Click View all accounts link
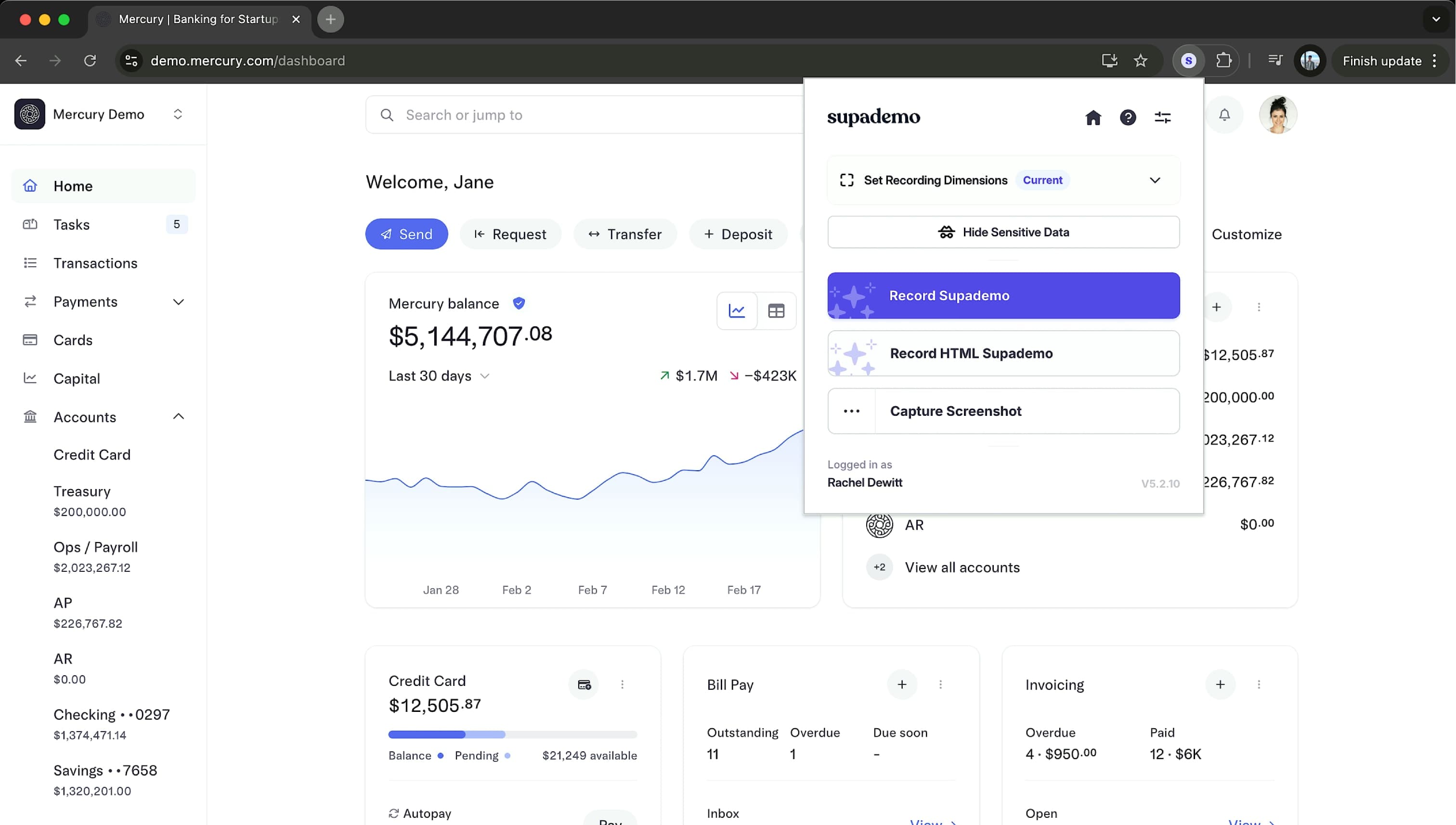This screenshot has height=825, width=1456. 962,567
